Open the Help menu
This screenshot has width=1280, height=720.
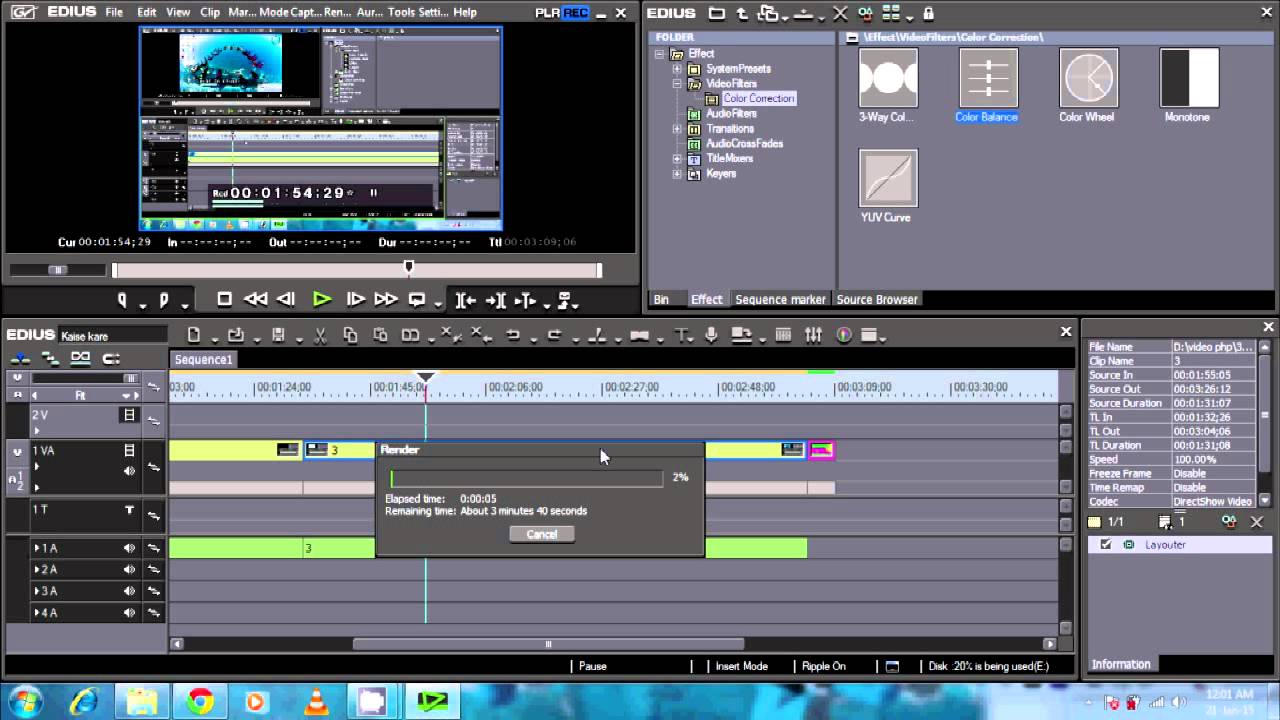click(x=464, y=12)
